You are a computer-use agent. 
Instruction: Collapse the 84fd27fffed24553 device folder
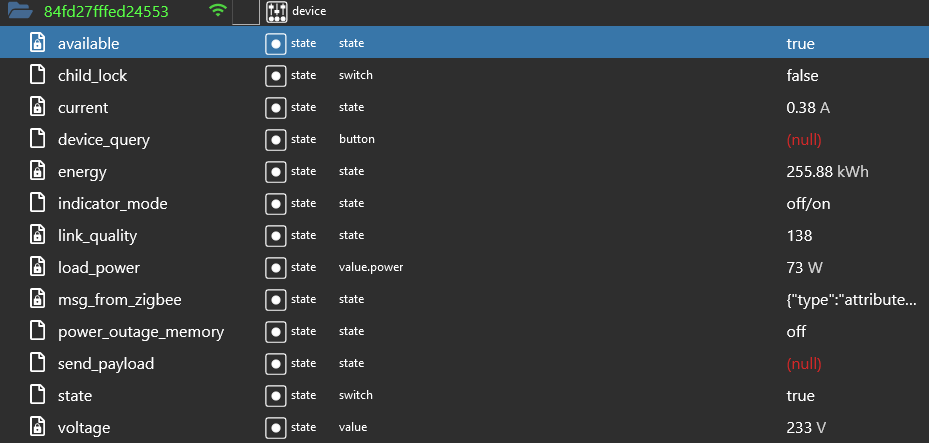click(20, 12)
